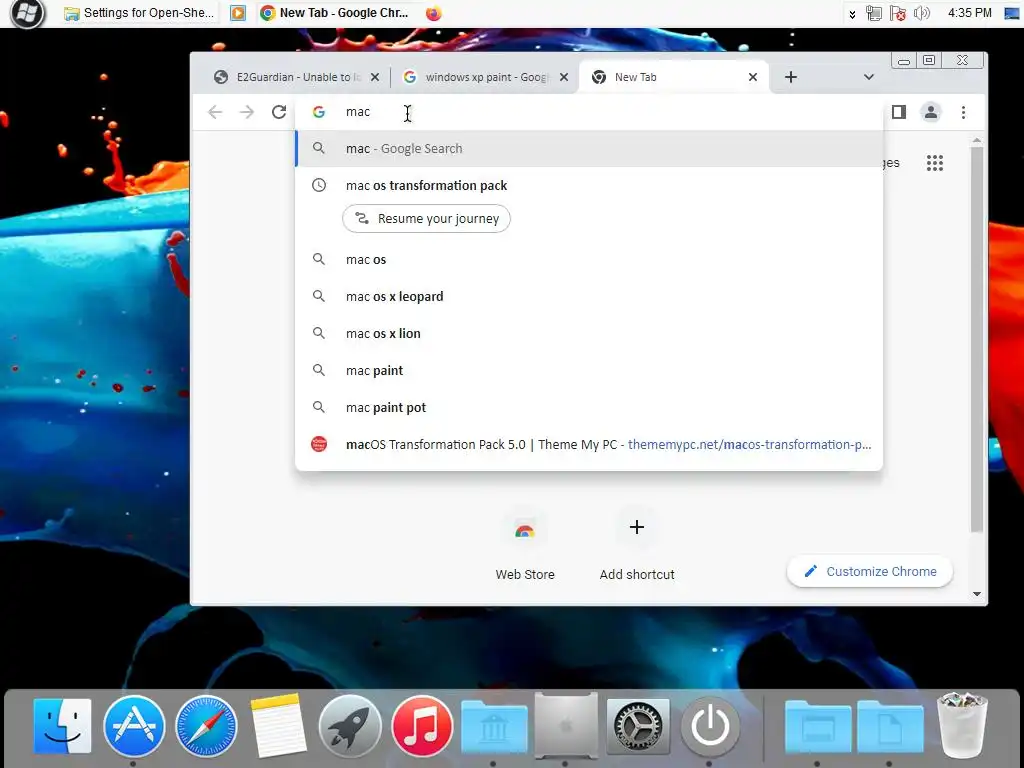
Task: Expand hidden tray icons chevron
Action: (852, 14)
